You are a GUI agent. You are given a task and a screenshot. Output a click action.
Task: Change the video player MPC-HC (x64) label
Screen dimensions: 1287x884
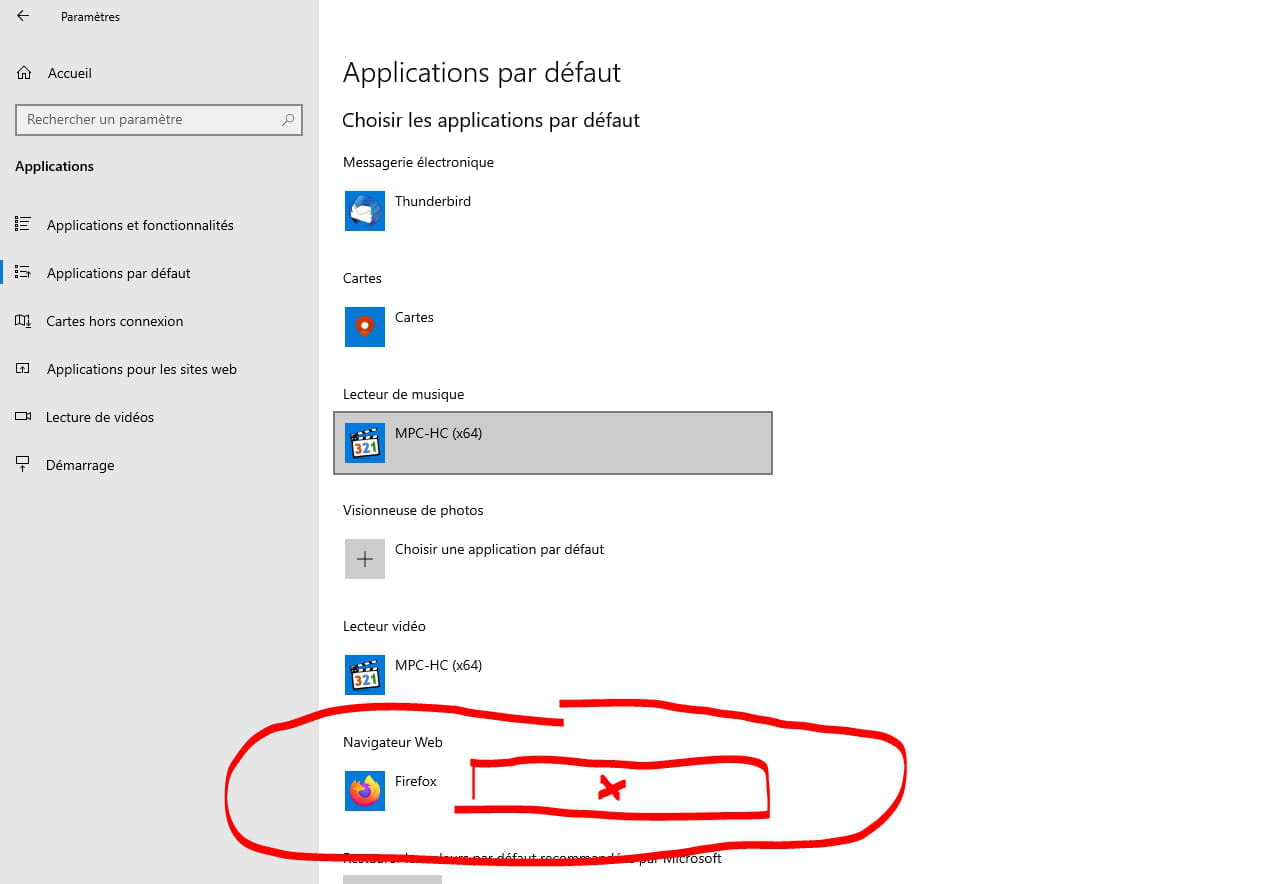(438, 665)
